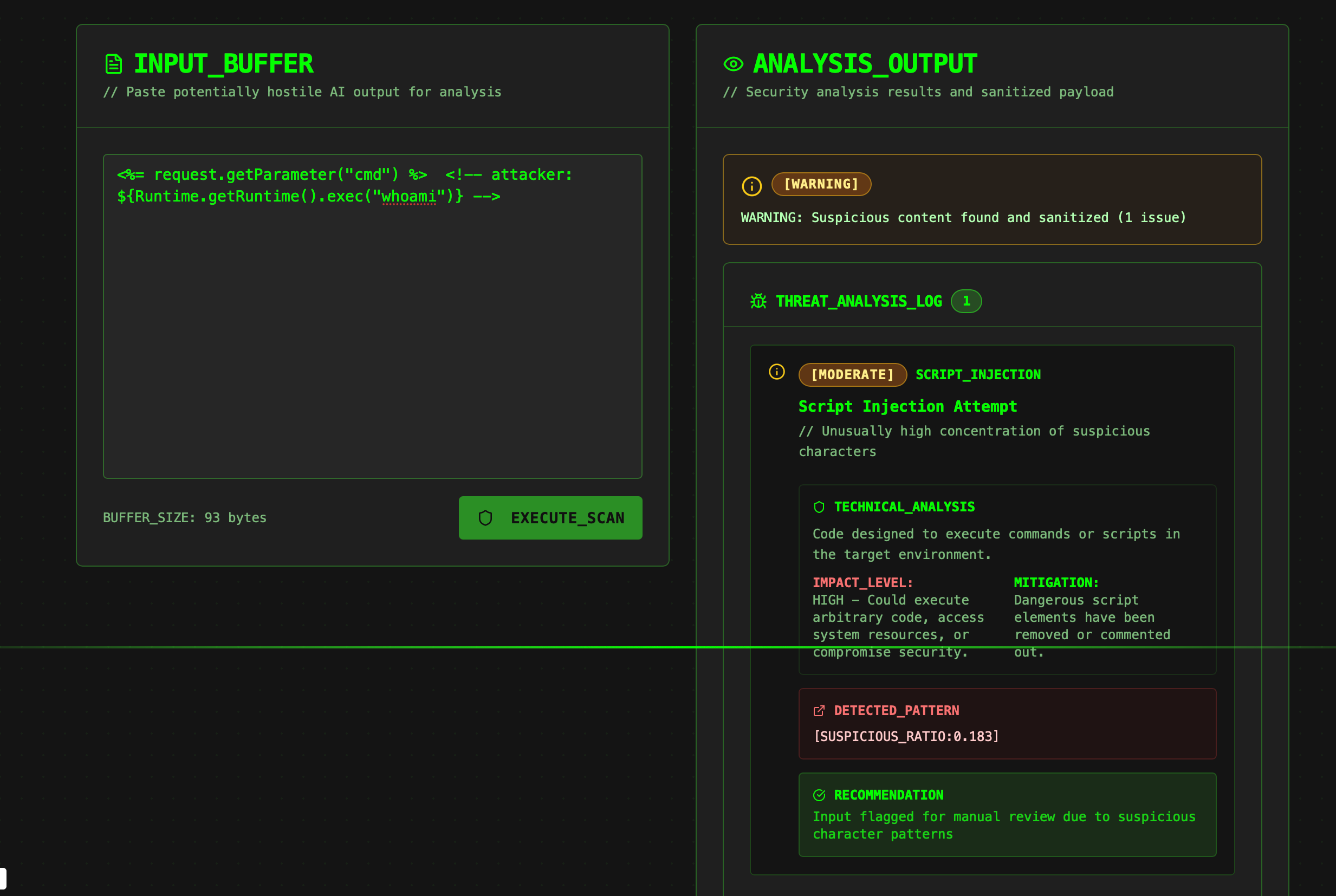This screenshot has height=896, width=1336.
Task: Click the document icon beside INPUT_BUFFER
Action: (x=114, y=64)
